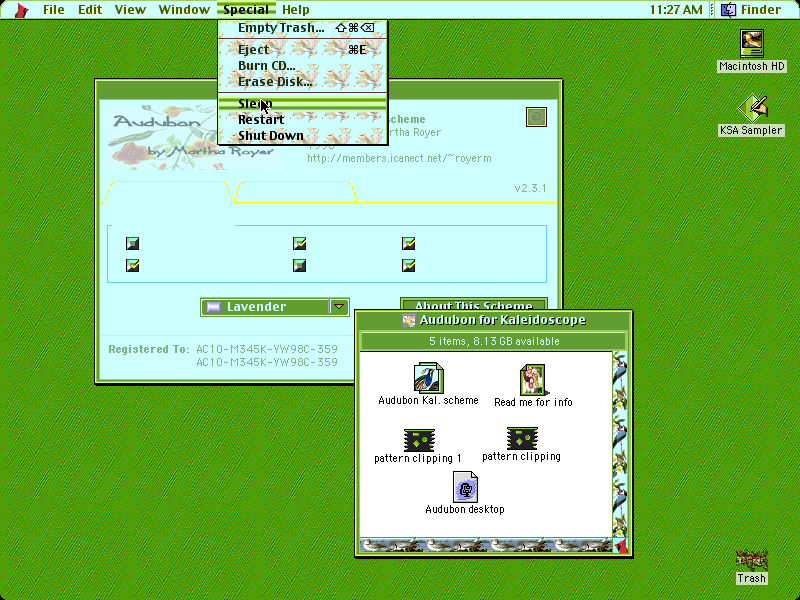Click the About This Scheme button

click(474, 305)
